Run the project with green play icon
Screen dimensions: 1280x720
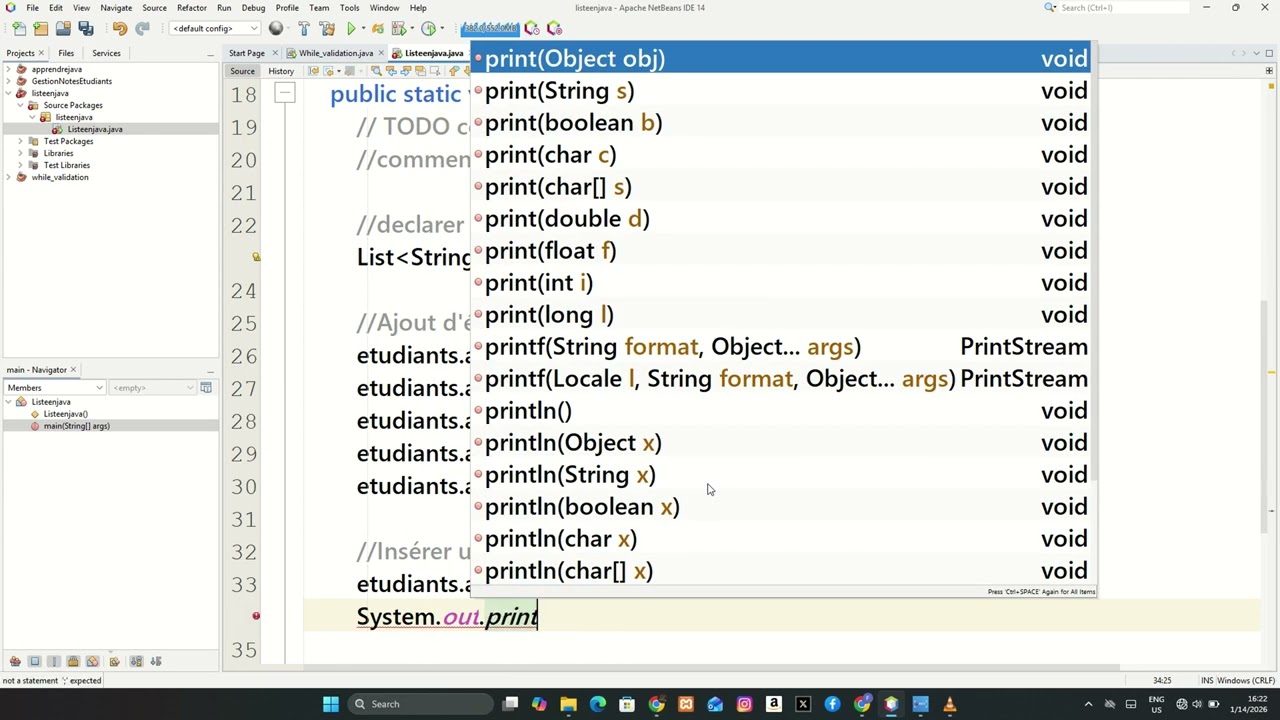click(x=351, y=28)
